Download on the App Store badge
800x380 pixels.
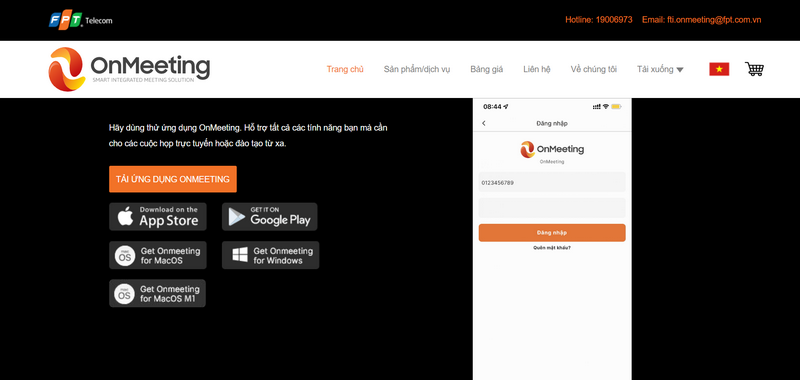(x=158, y=217)
